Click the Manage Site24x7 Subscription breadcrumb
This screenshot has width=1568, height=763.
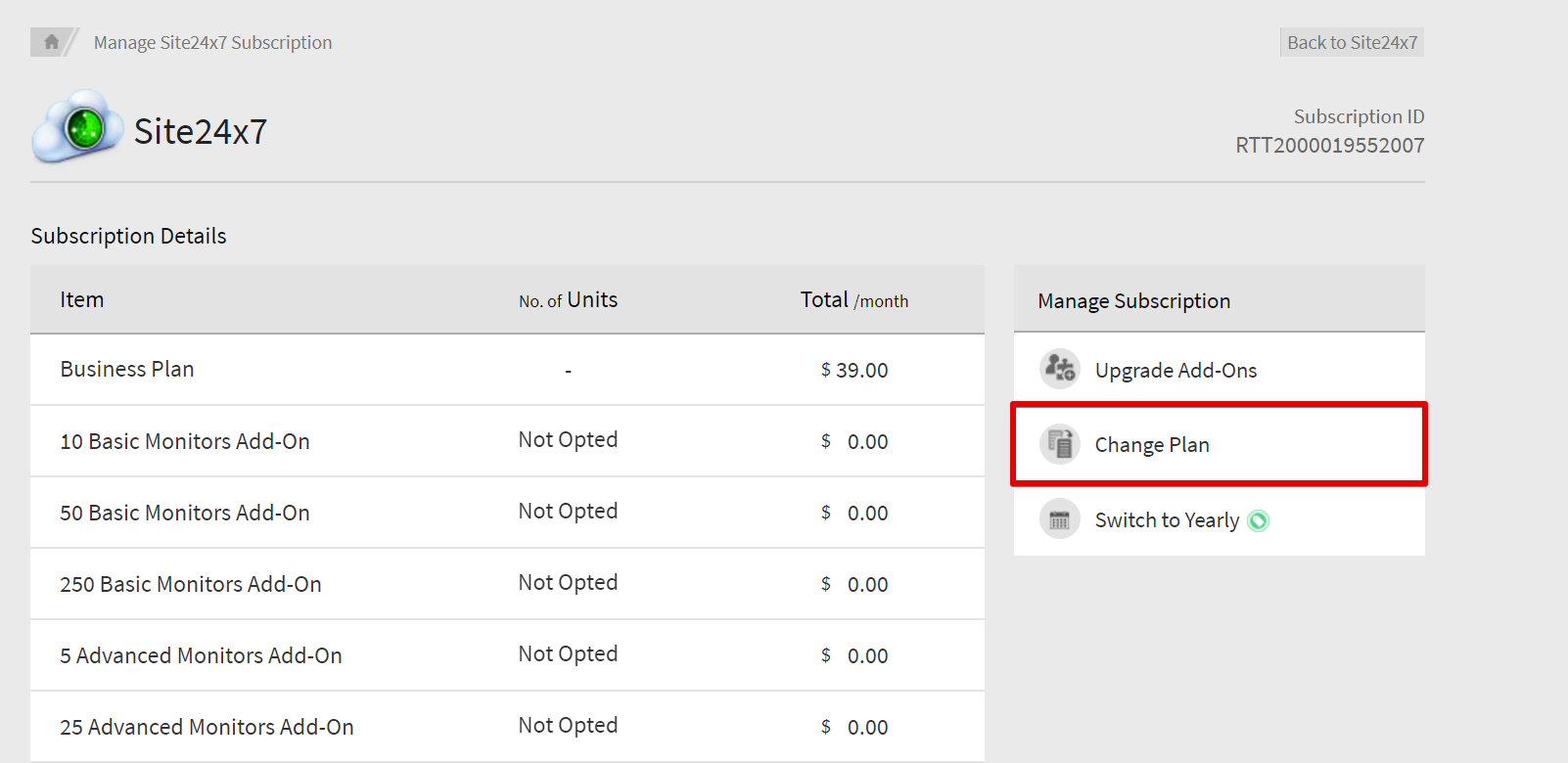(212, 42)
